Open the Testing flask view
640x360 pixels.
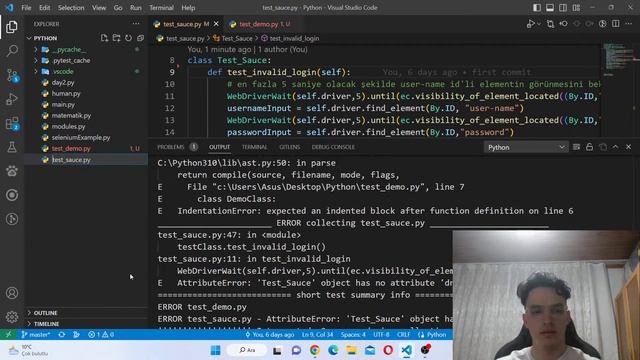pos(12,147)
